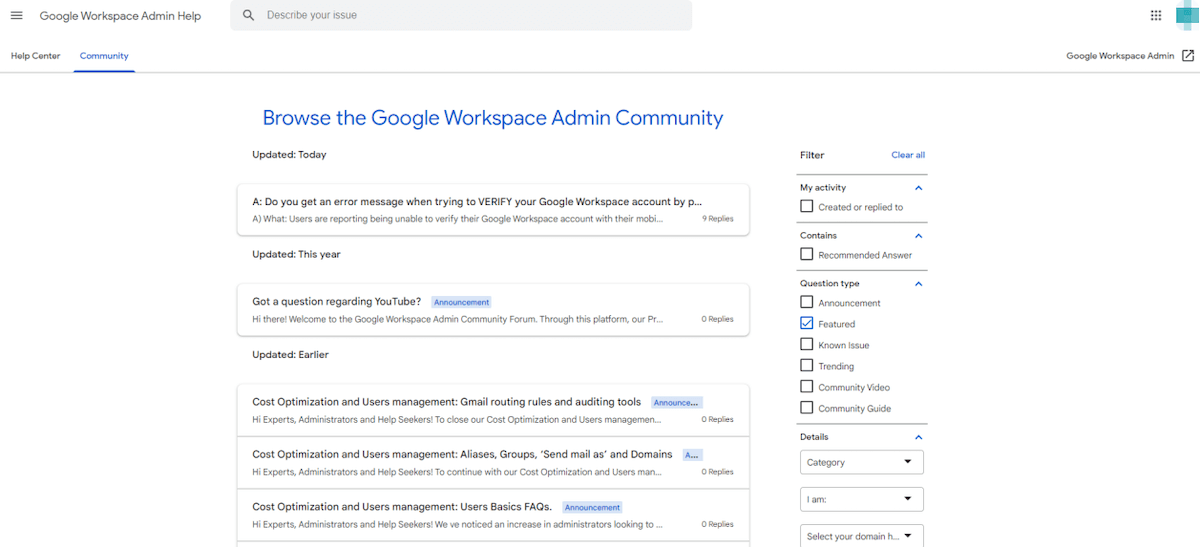Open the Category dropdown
This screenshot has width=1200, height=547.
pos(861,462)
